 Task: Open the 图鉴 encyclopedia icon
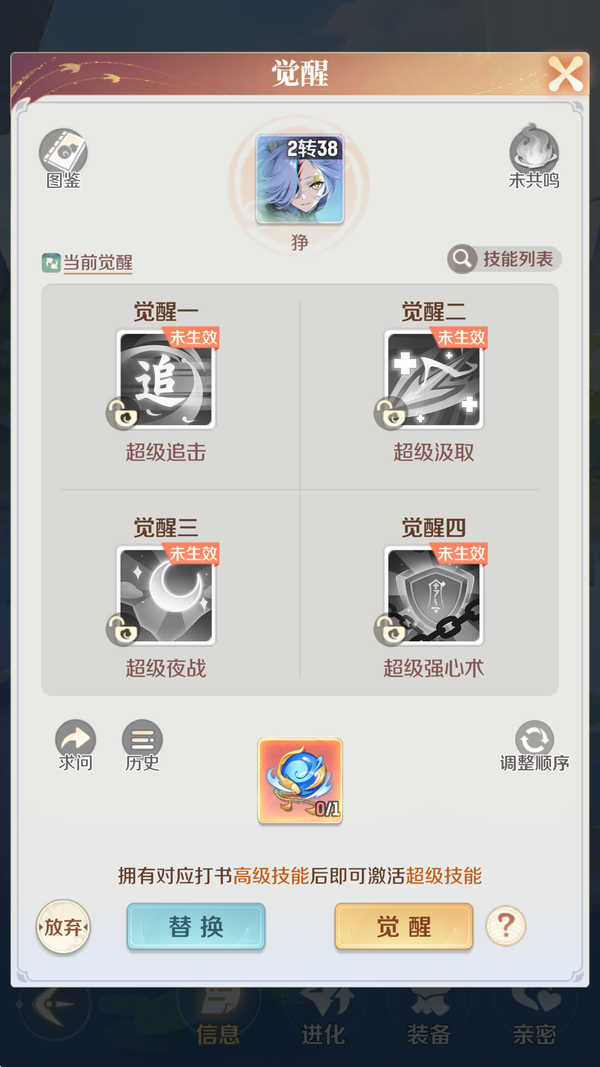coord(63,152)
